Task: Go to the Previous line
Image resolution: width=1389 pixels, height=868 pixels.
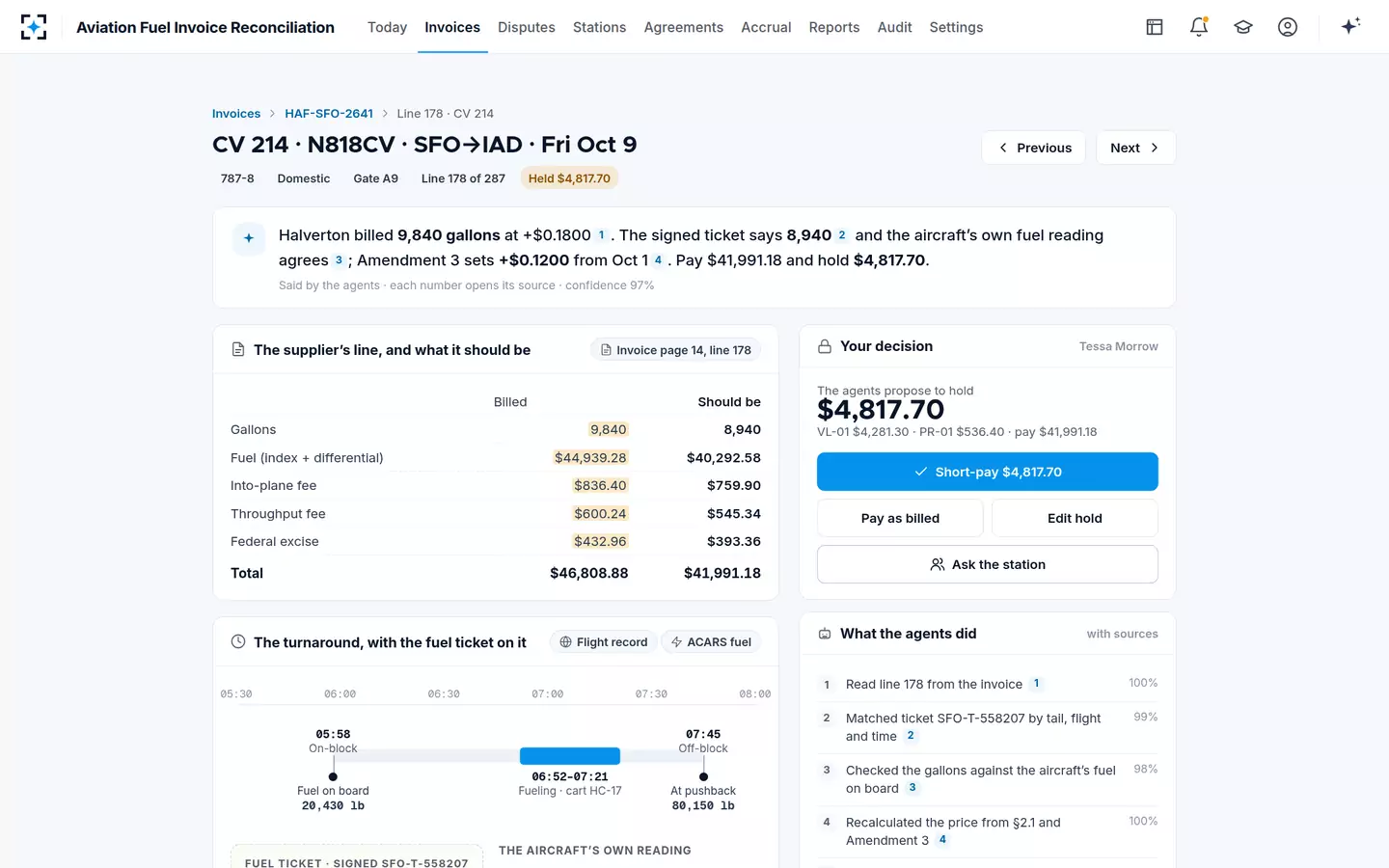Action: (1034, 148)
